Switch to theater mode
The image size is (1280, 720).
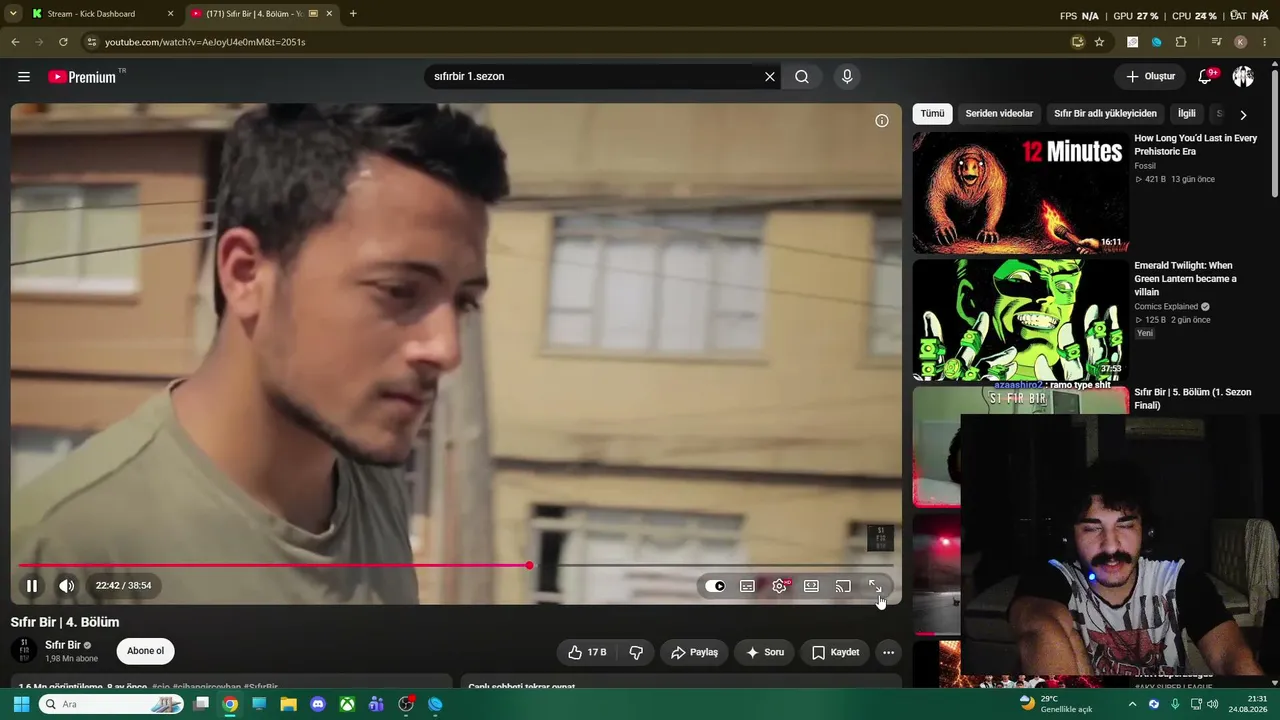[x=811, y=586]
